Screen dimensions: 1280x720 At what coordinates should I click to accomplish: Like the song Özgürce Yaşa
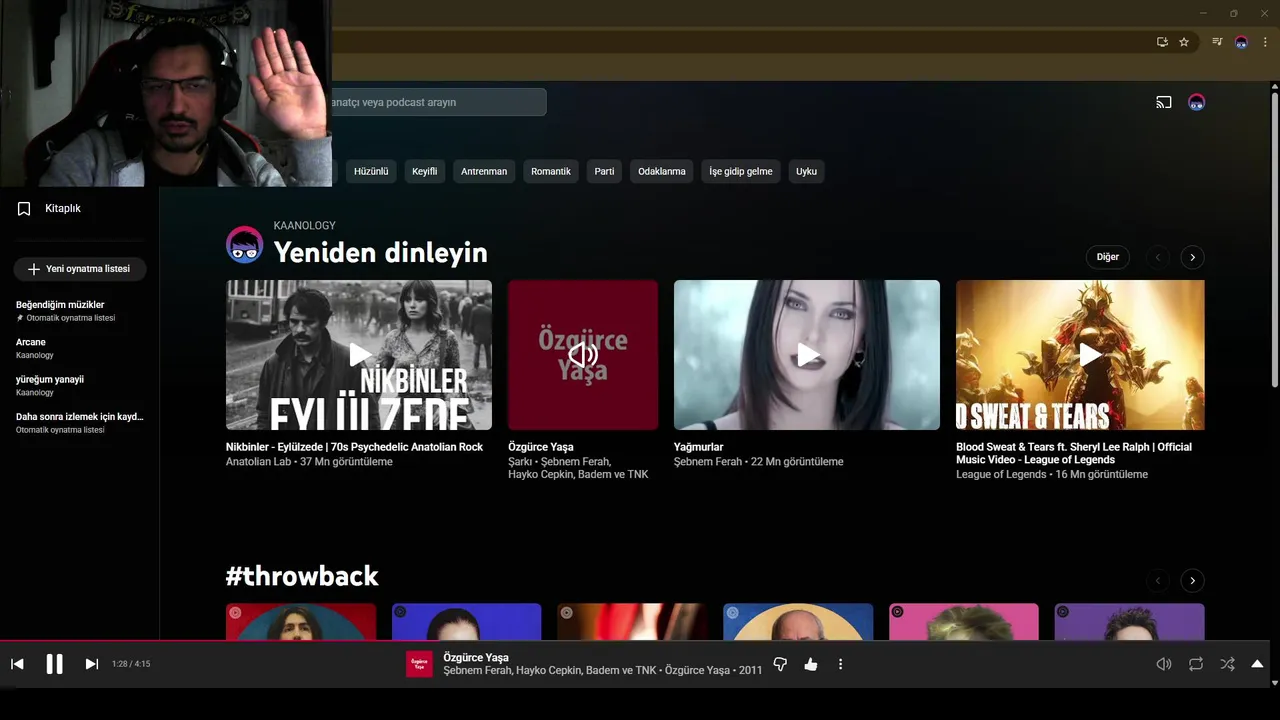811,664
